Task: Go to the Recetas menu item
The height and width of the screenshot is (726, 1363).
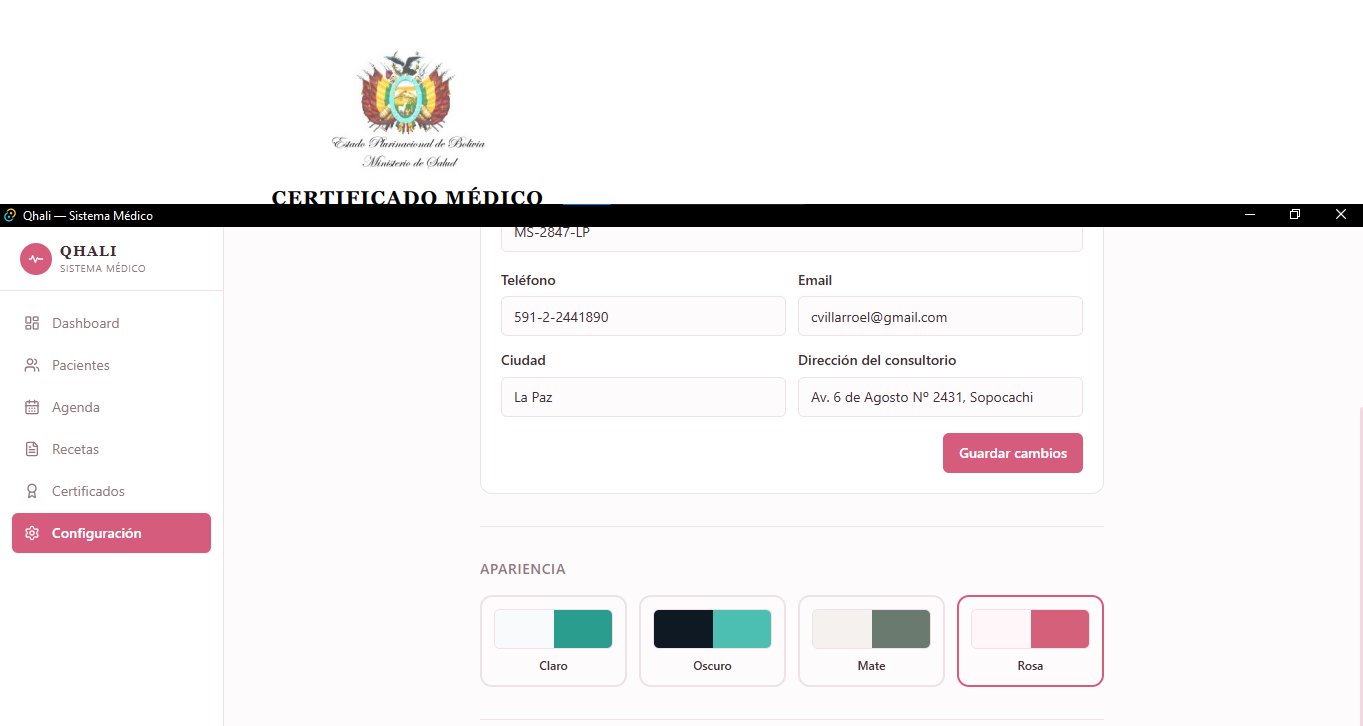Action: 75,449
